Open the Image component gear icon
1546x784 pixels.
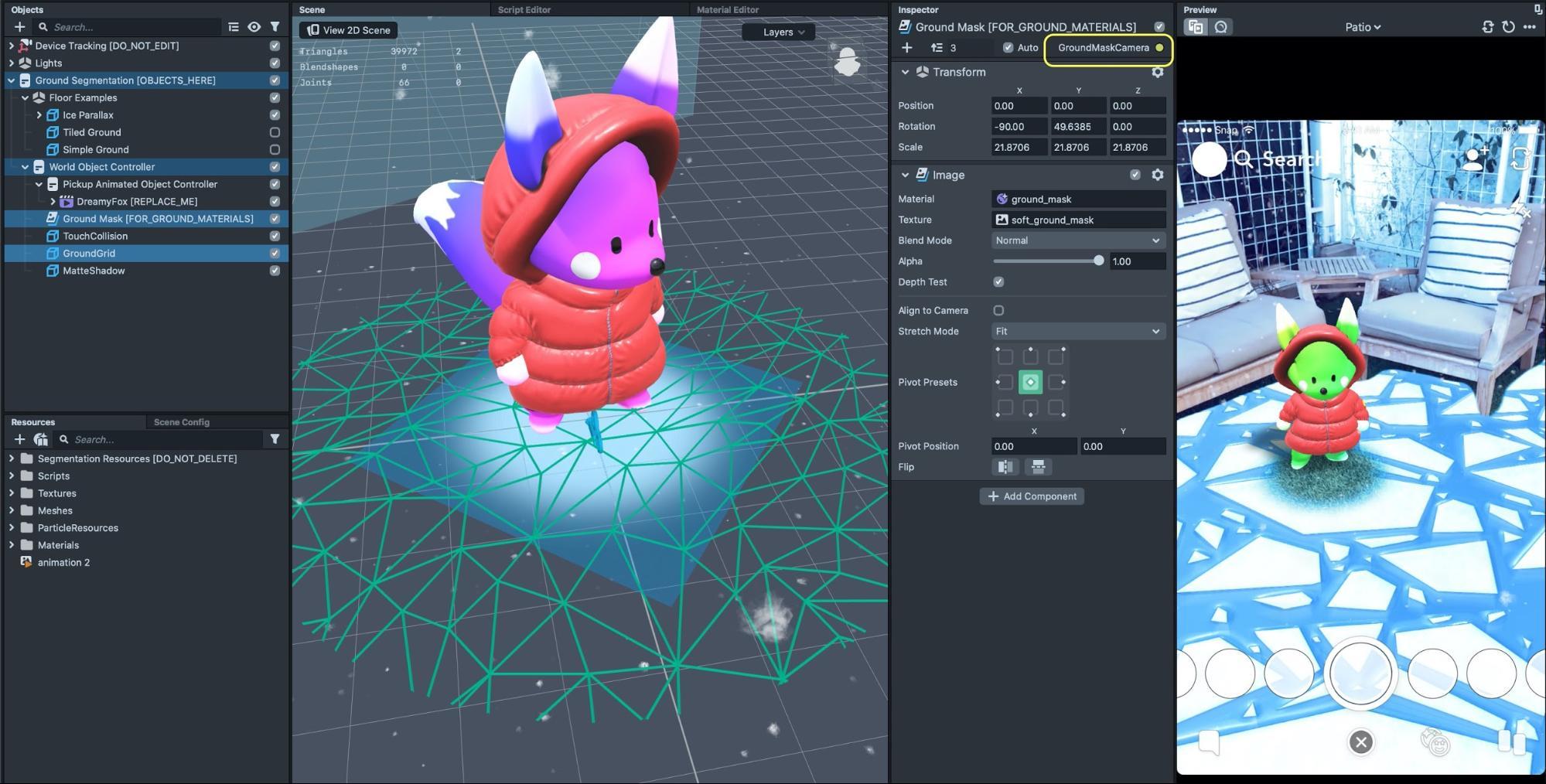coord(1157,175)
